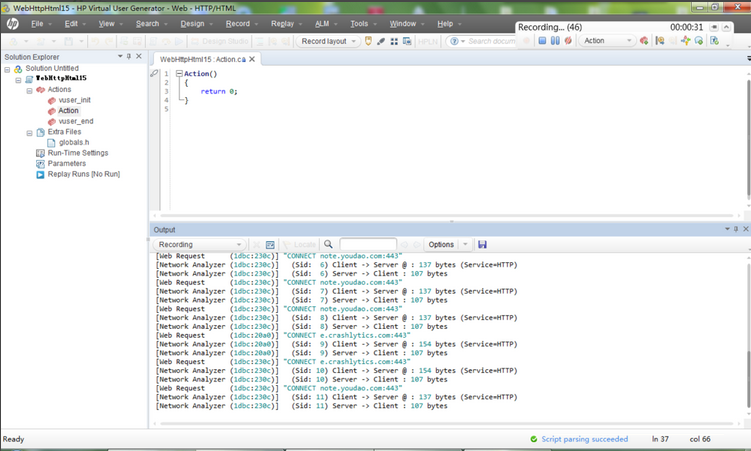Click the Options button in Output

point(441,245)
